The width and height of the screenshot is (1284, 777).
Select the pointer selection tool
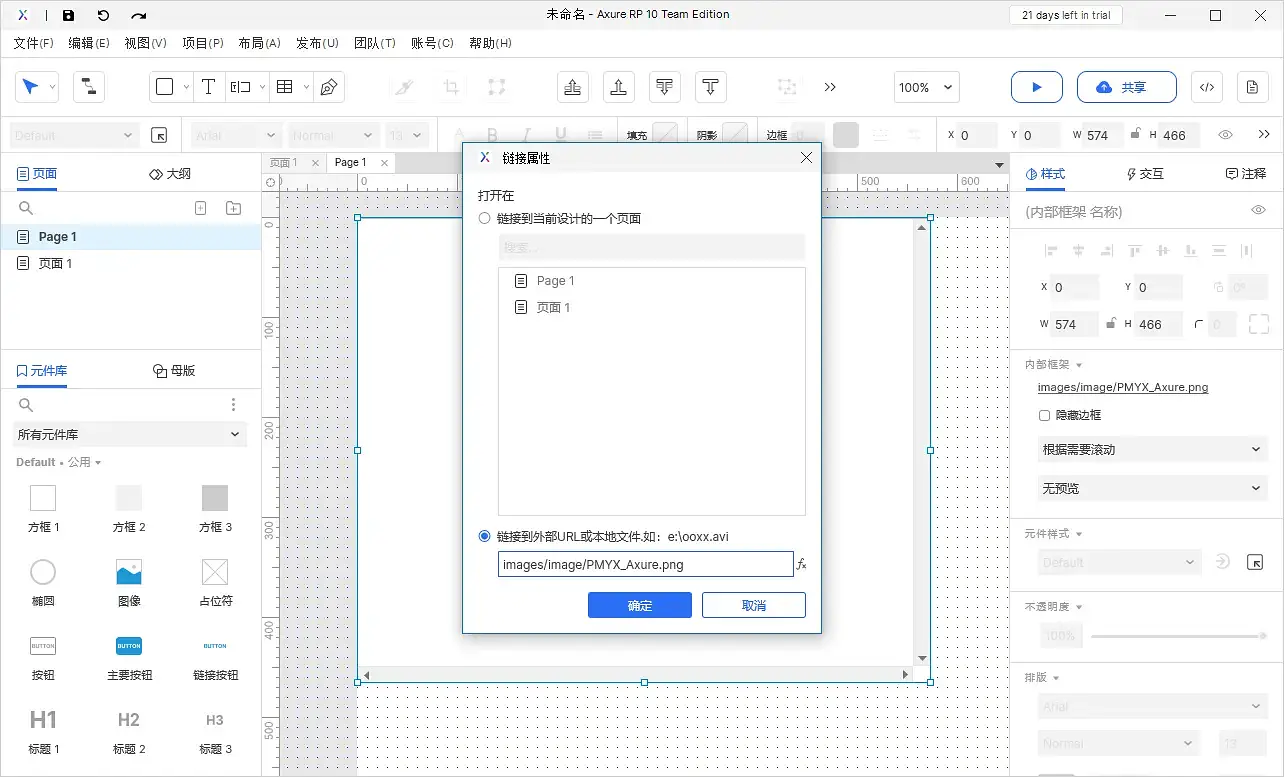point(30,86)
